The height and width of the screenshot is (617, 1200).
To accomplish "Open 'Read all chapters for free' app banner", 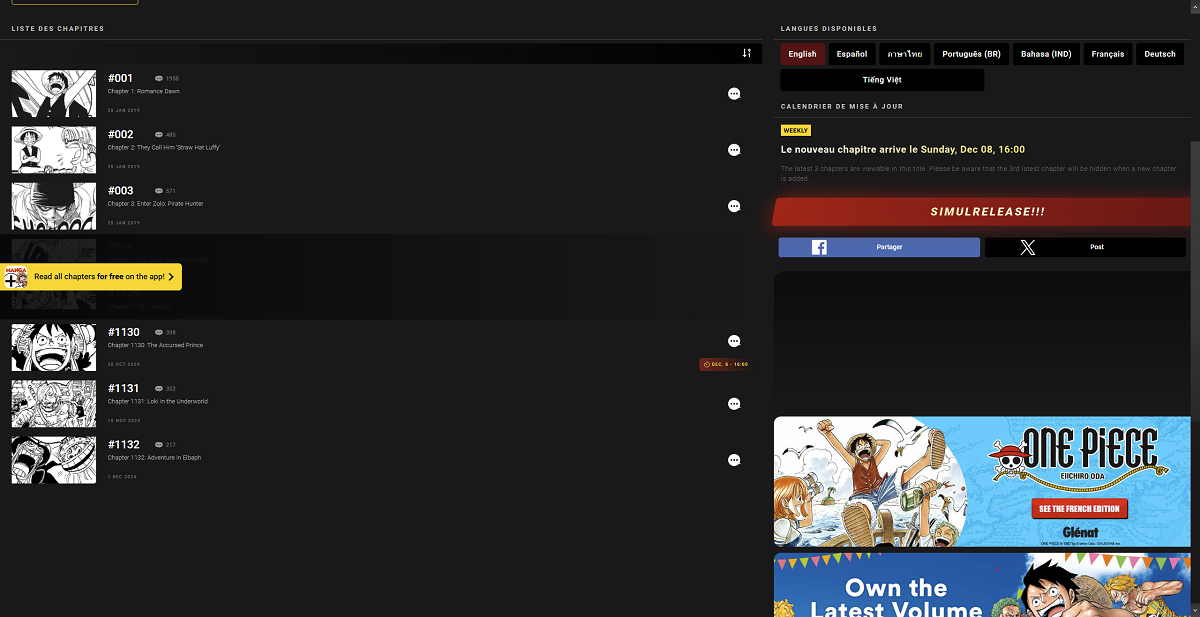I will [x=92, y=277].
